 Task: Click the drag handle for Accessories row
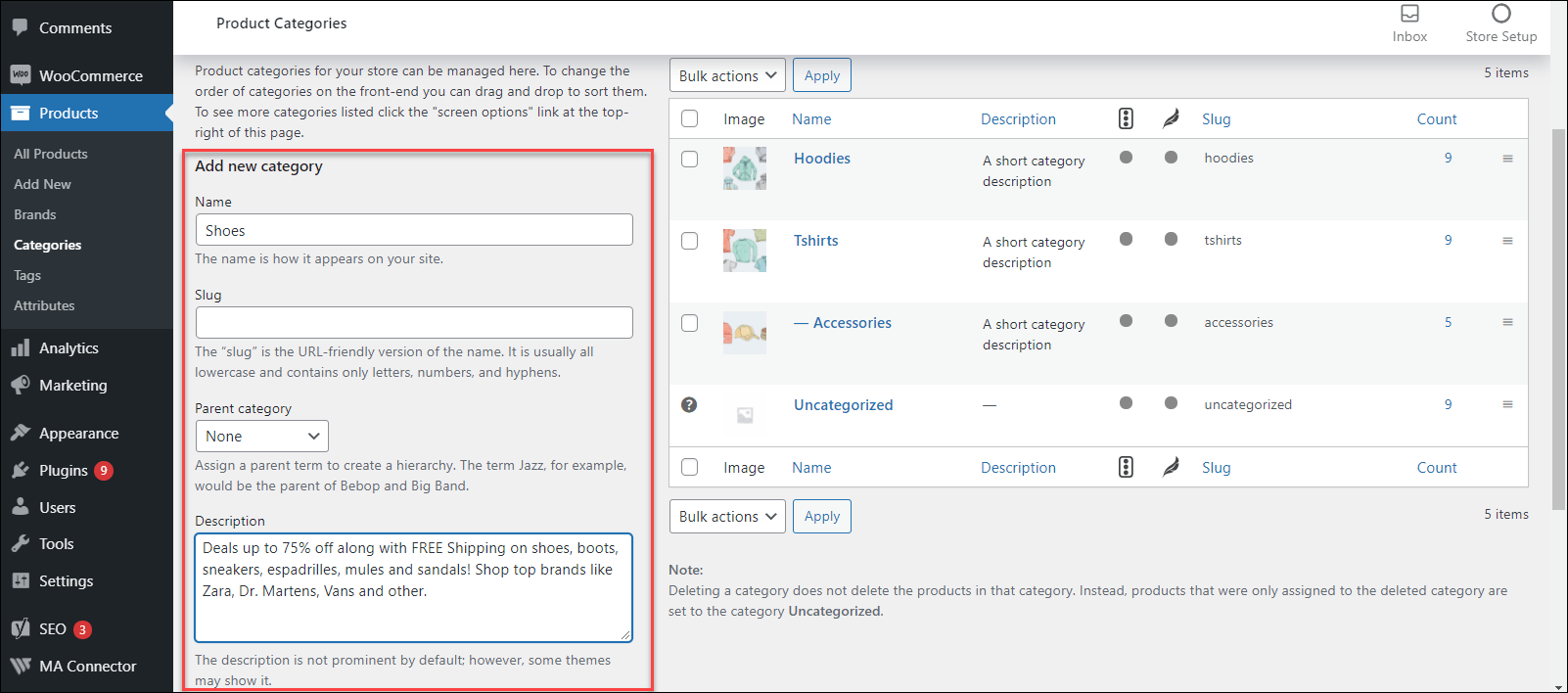1507,323
